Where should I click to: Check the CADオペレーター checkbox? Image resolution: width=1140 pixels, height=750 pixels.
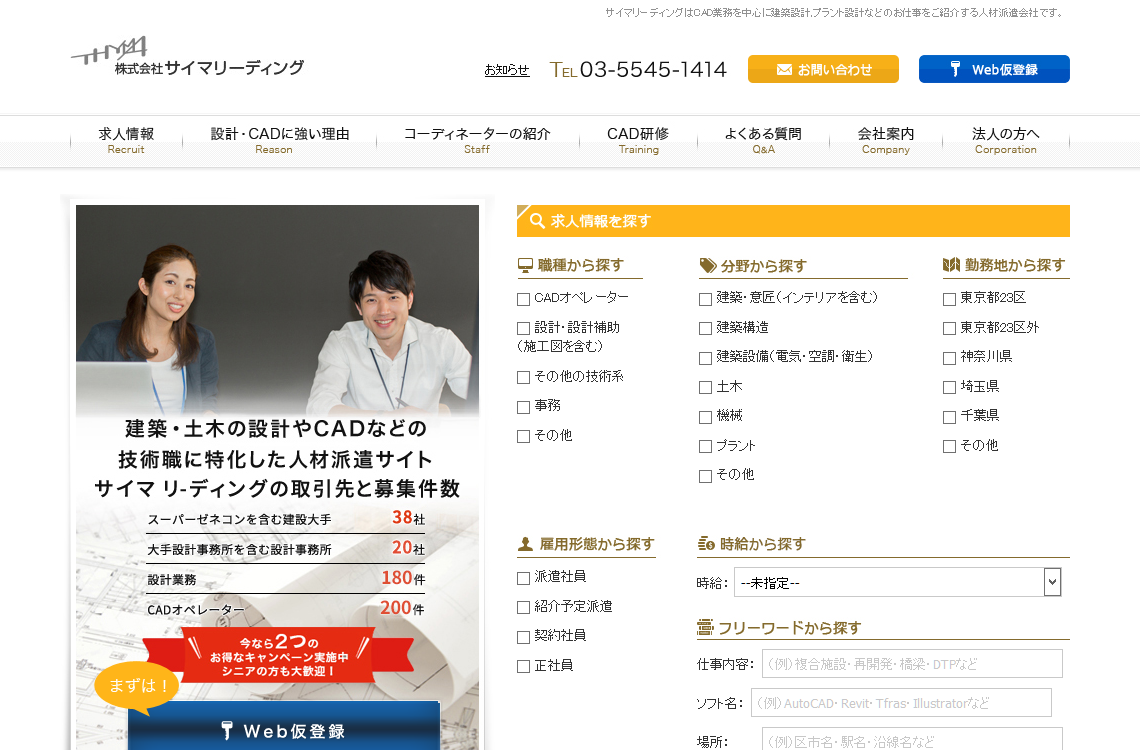pos(522,298)
